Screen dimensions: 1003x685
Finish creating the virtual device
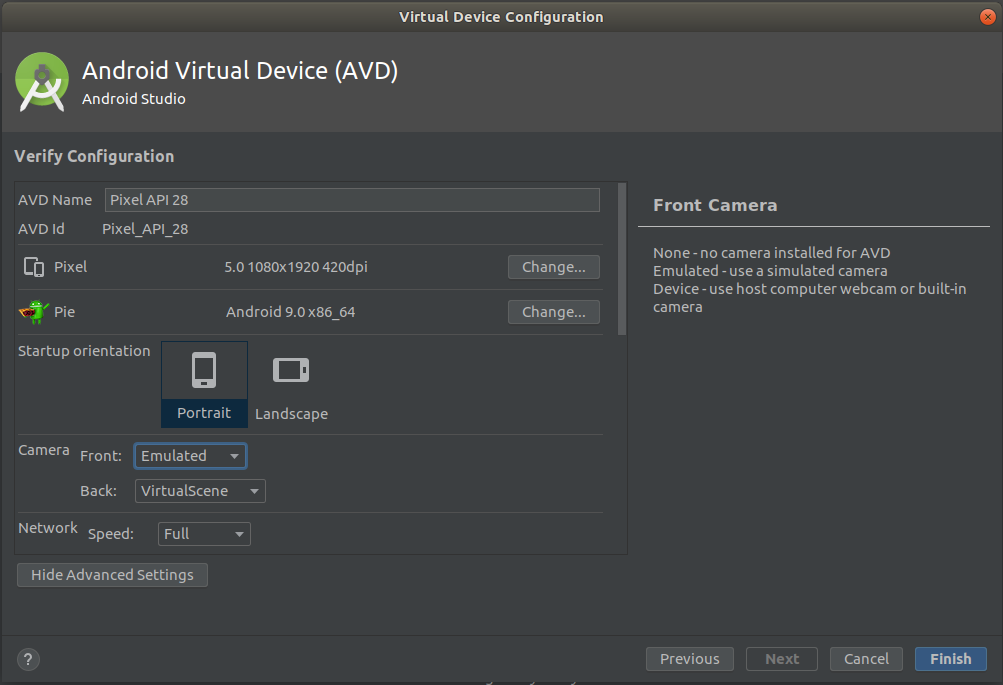pyautogui.click(x=950, y=658)
